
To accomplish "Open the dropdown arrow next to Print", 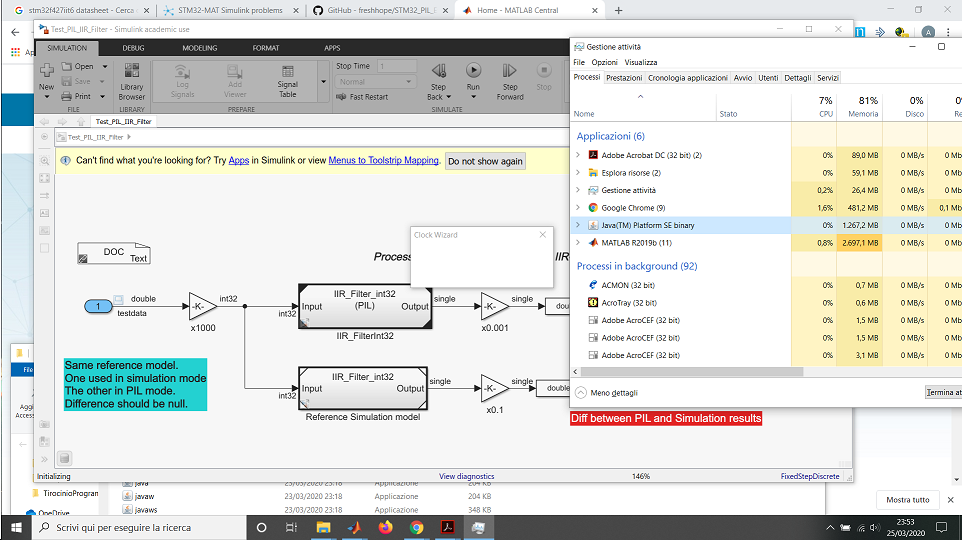I will click(102, 96).
